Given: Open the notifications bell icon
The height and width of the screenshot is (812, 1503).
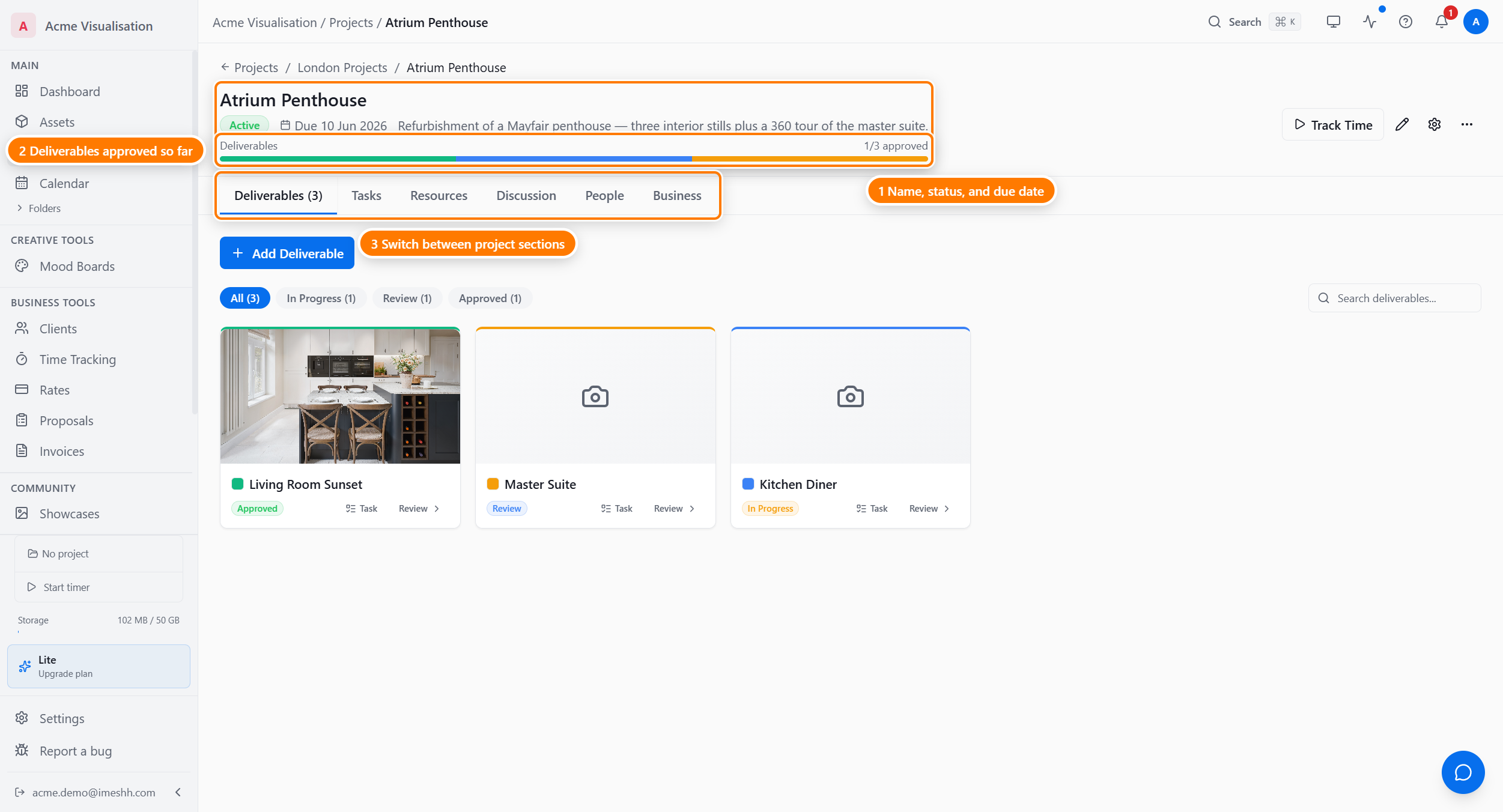Looking at the screenshot, I should tap(1441, 22).
